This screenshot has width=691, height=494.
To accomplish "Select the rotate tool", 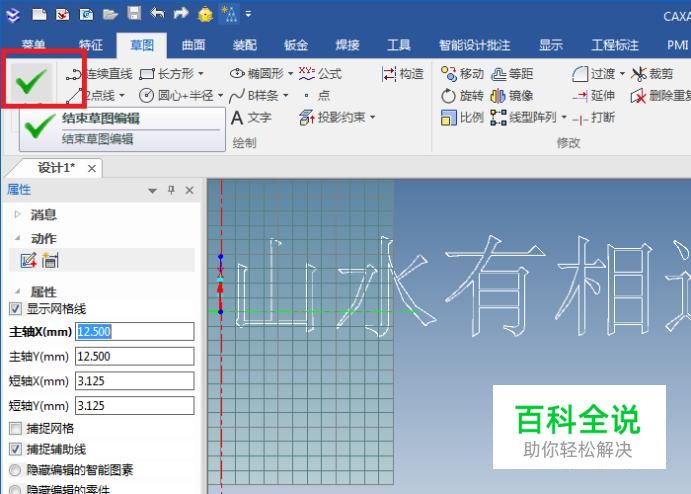I will pos(462,95).
